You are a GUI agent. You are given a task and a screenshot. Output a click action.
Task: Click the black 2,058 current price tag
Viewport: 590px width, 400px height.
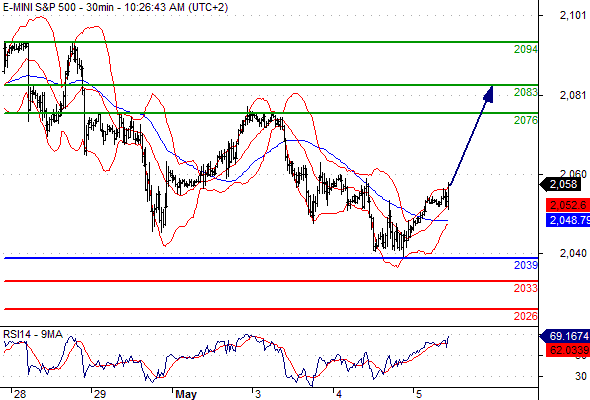pos(561,184)
